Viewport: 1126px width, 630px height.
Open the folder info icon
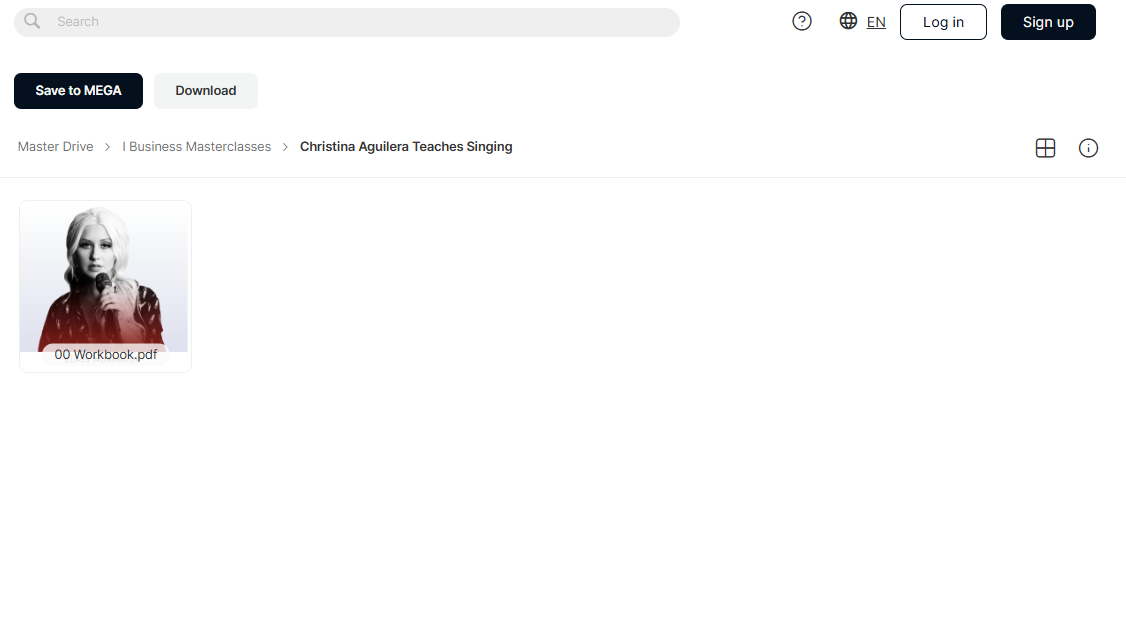1088,148
